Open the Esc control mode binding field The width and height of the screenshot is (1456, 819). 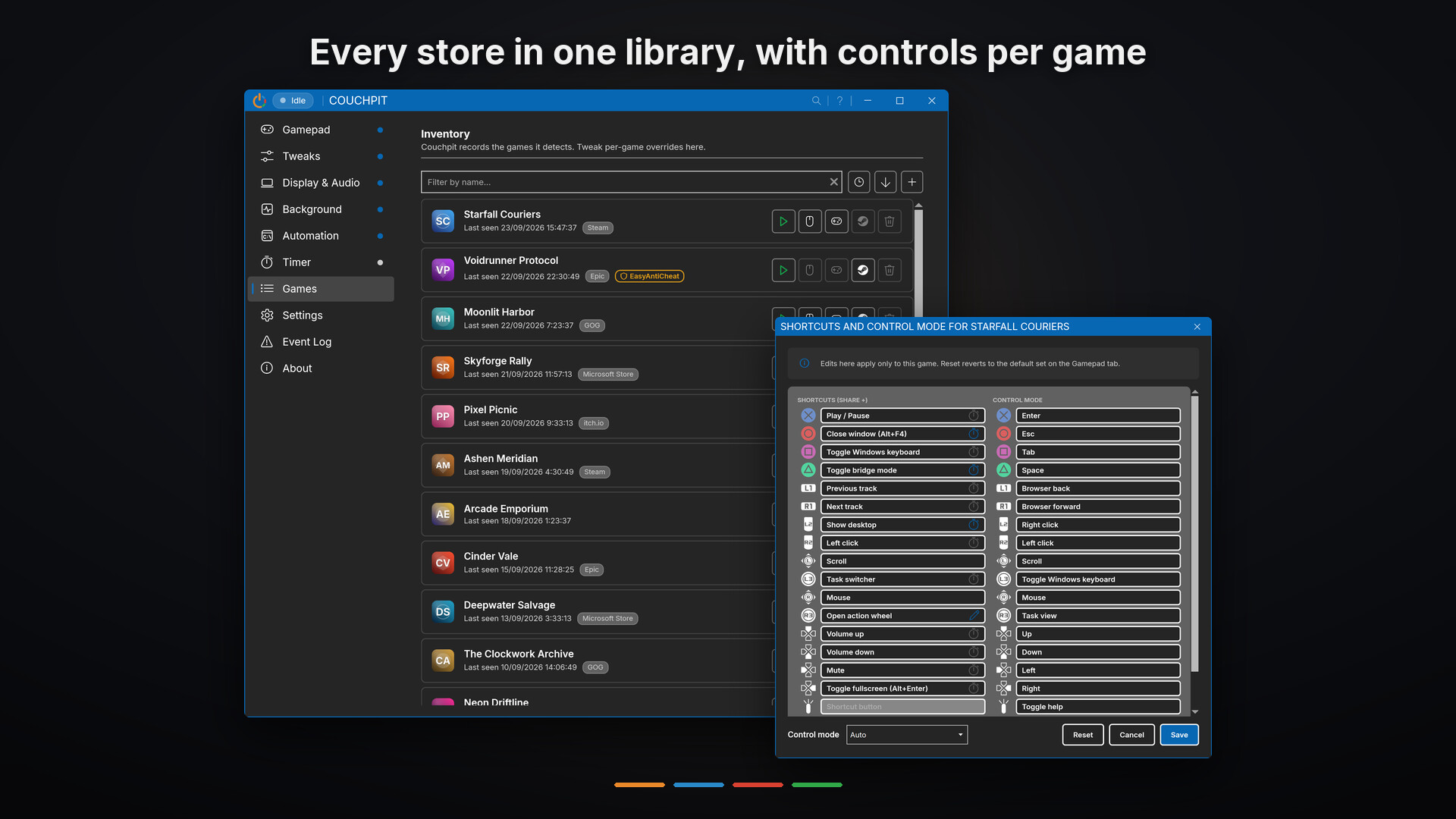(x=1098, y=434)
